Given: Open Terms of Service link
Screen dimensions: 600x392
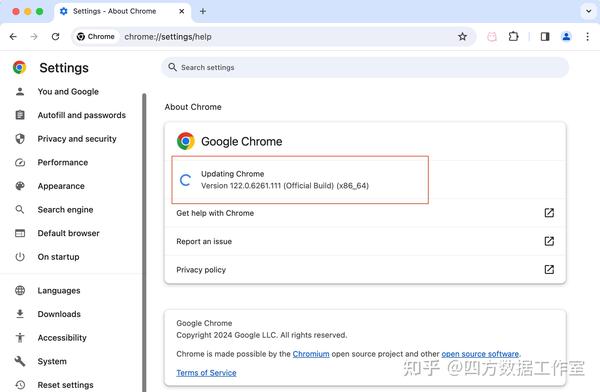Looking at the screenshot, I should (206, 373).
